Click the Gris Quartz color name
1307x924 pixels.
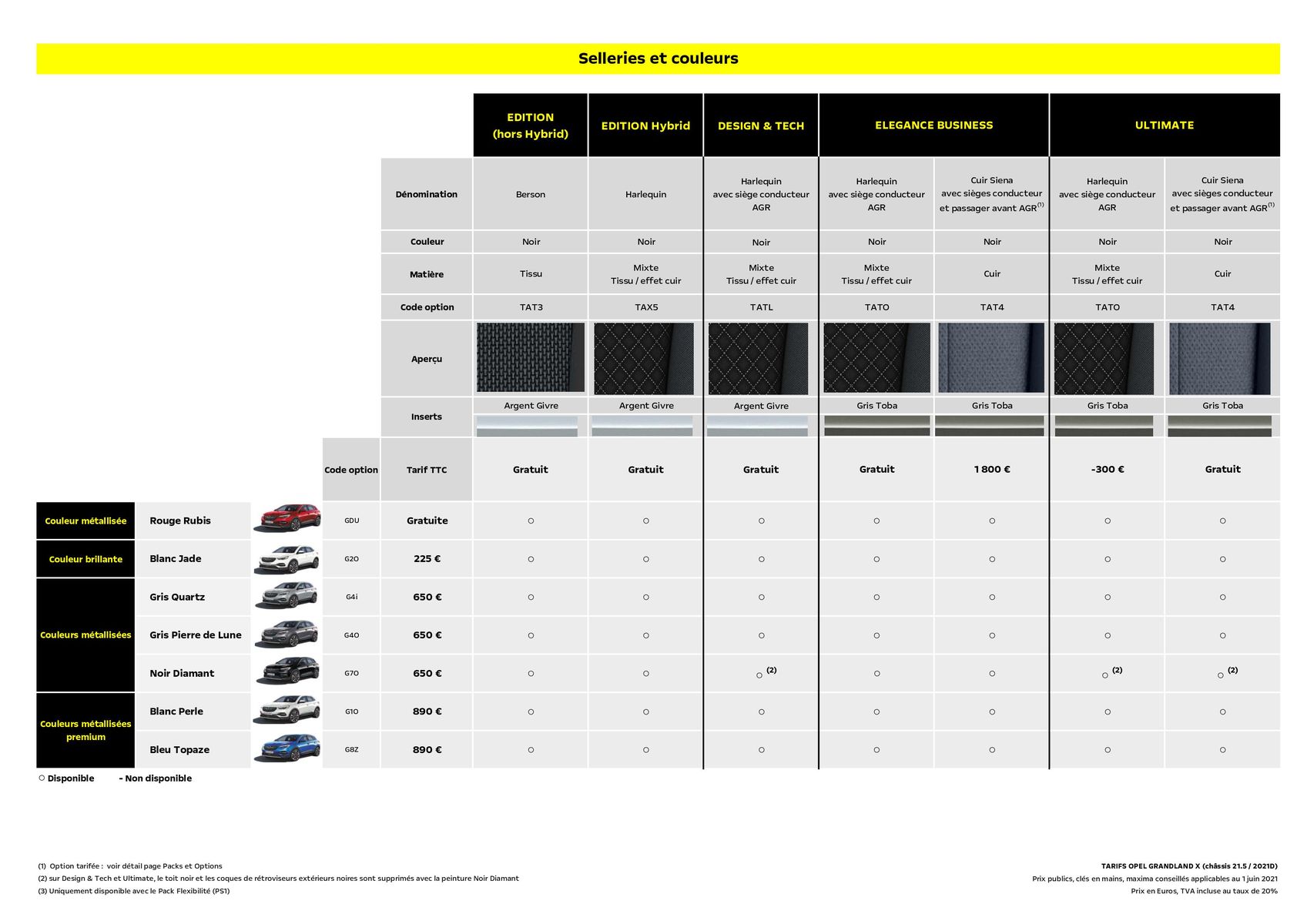(177, 597)
